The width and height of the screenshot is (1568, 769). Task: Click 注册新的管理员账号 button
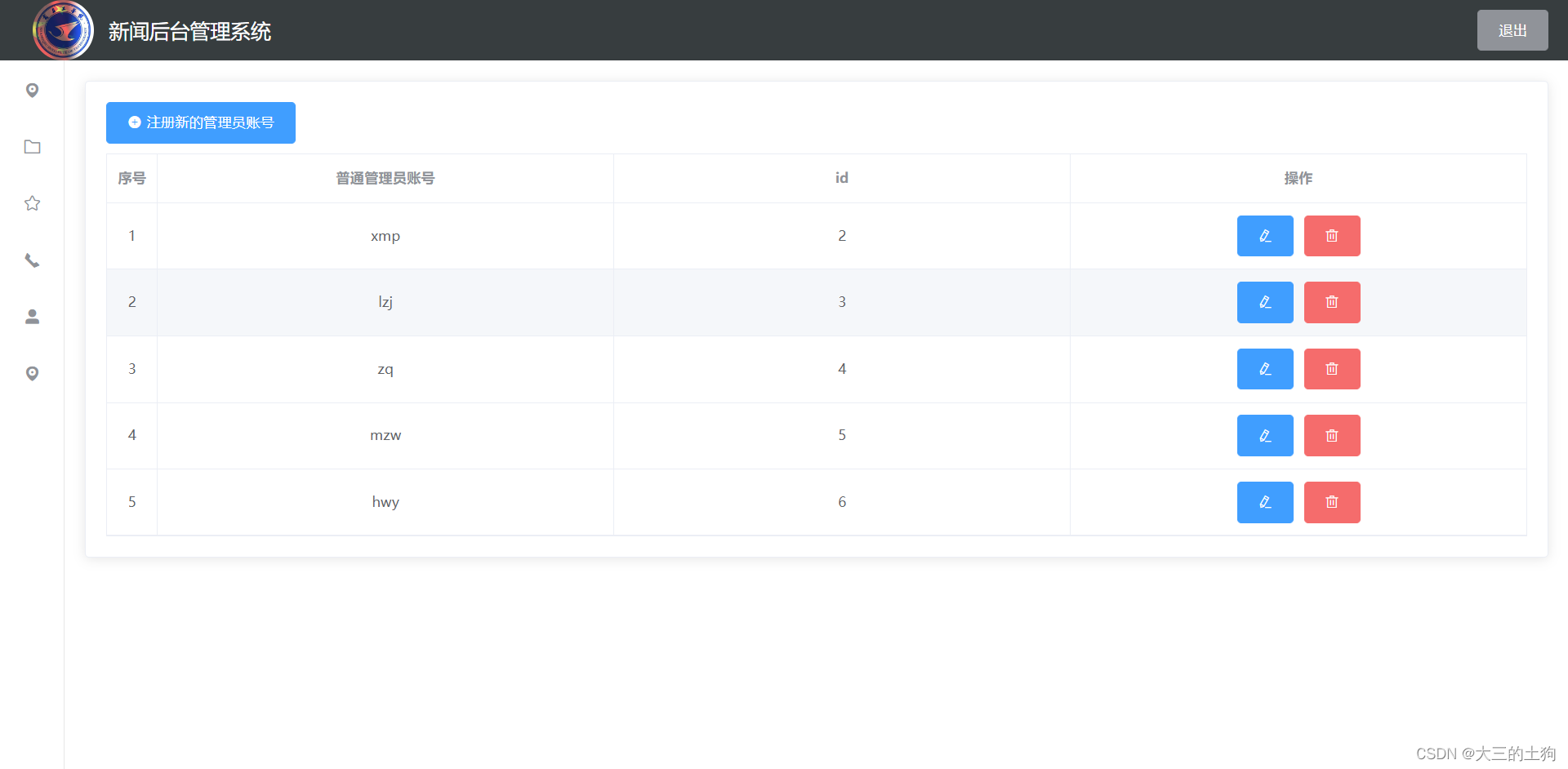201,122
